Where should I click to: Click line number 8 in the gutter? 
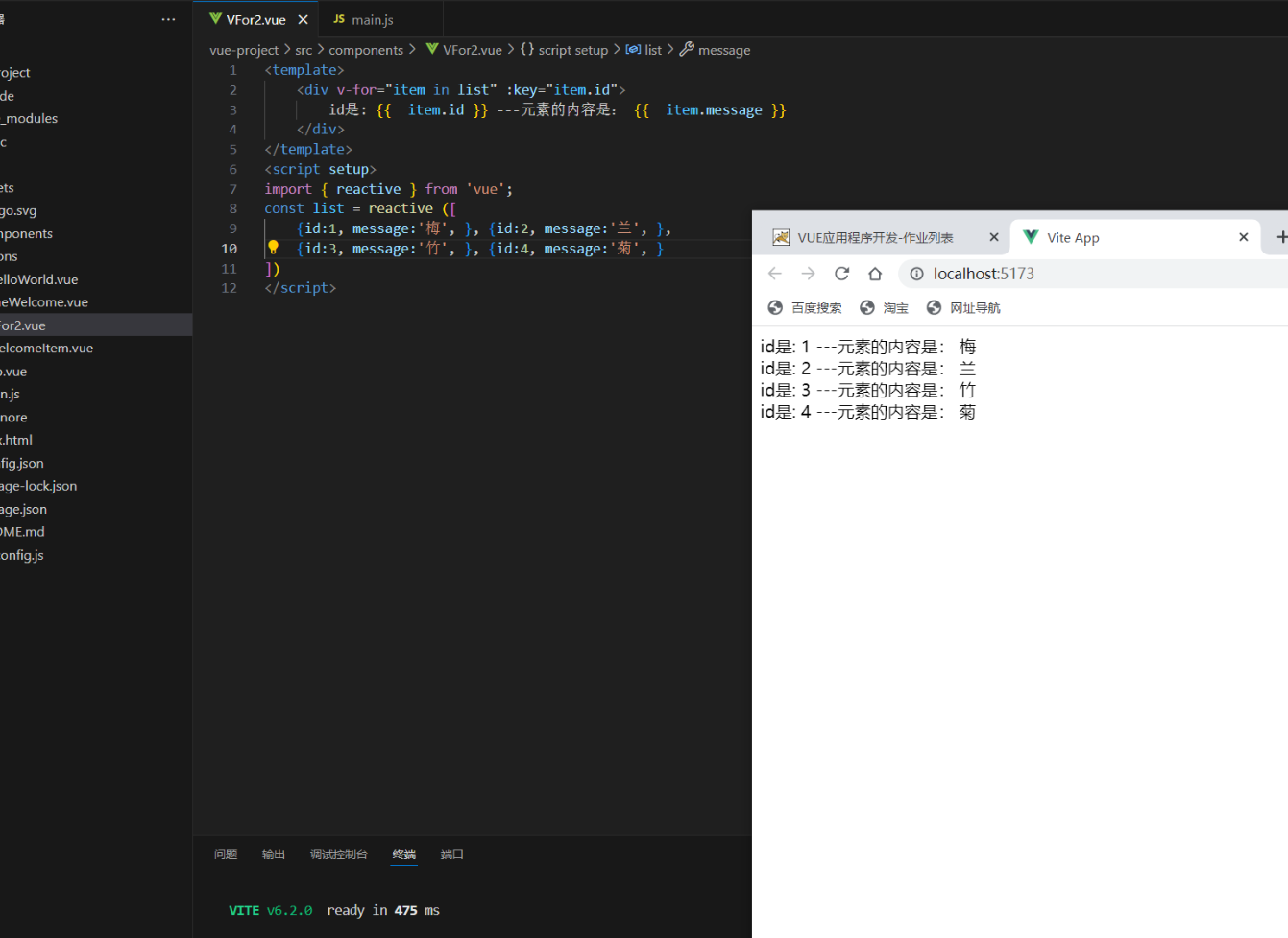click(x=232, y=208)
